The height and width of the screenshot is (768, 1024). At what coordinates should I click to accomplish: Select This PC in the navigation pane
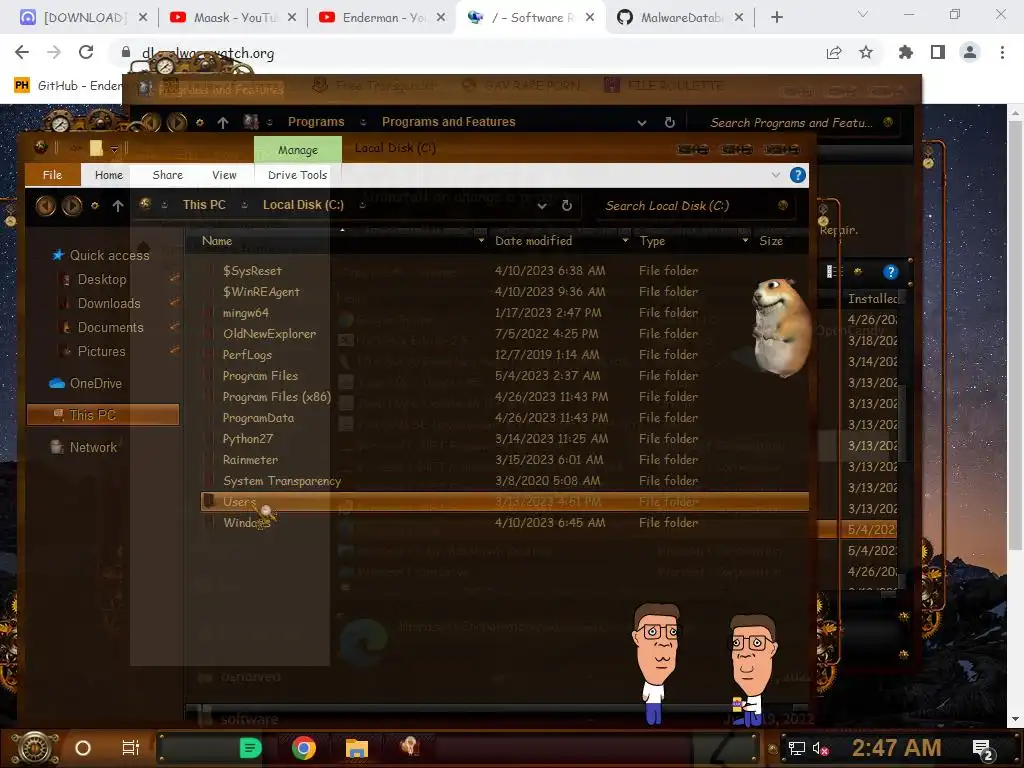pos(103,415)
